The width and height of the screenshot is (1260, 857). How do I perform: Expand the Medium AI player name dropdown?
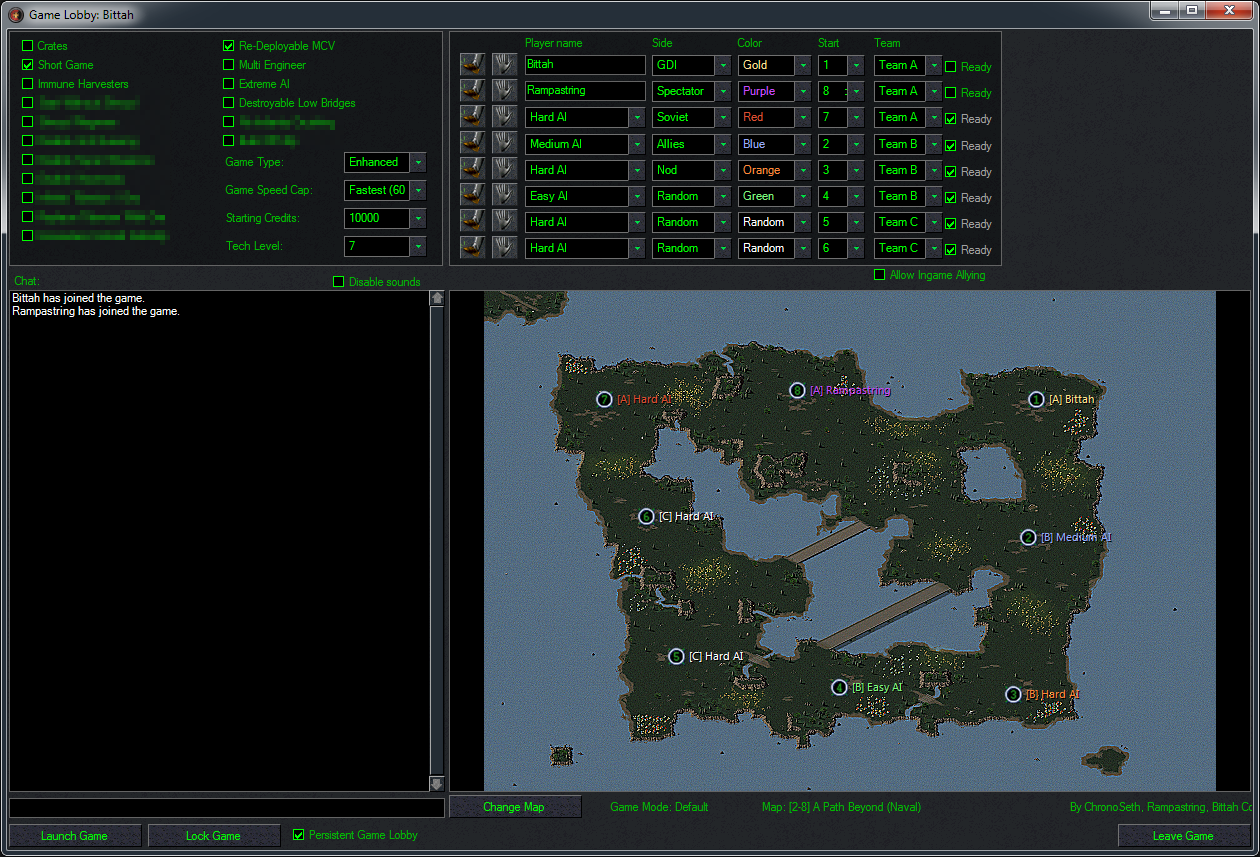(585, 144)
